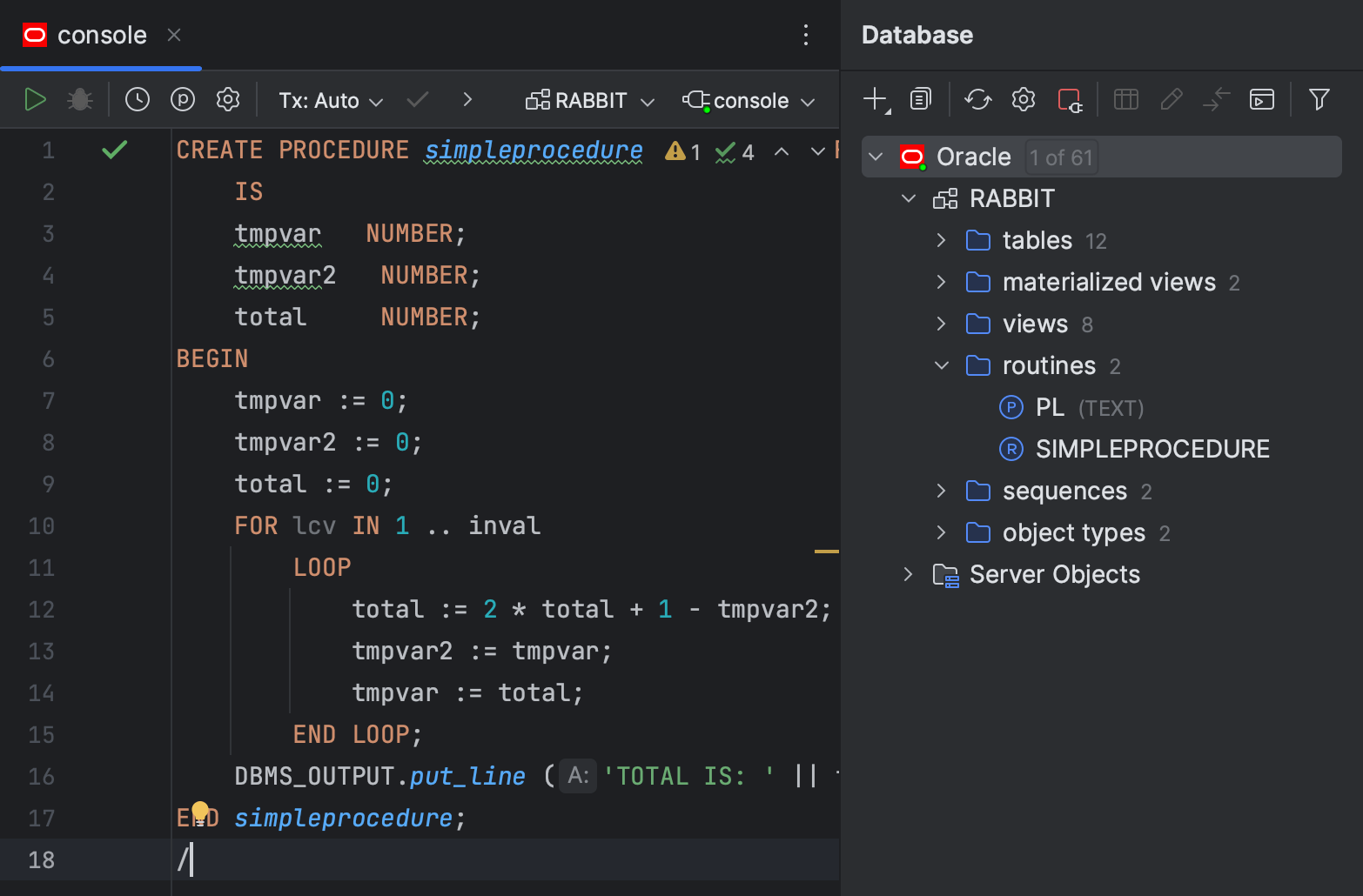Expand the Server Objects node

click(x=908, y=574)
